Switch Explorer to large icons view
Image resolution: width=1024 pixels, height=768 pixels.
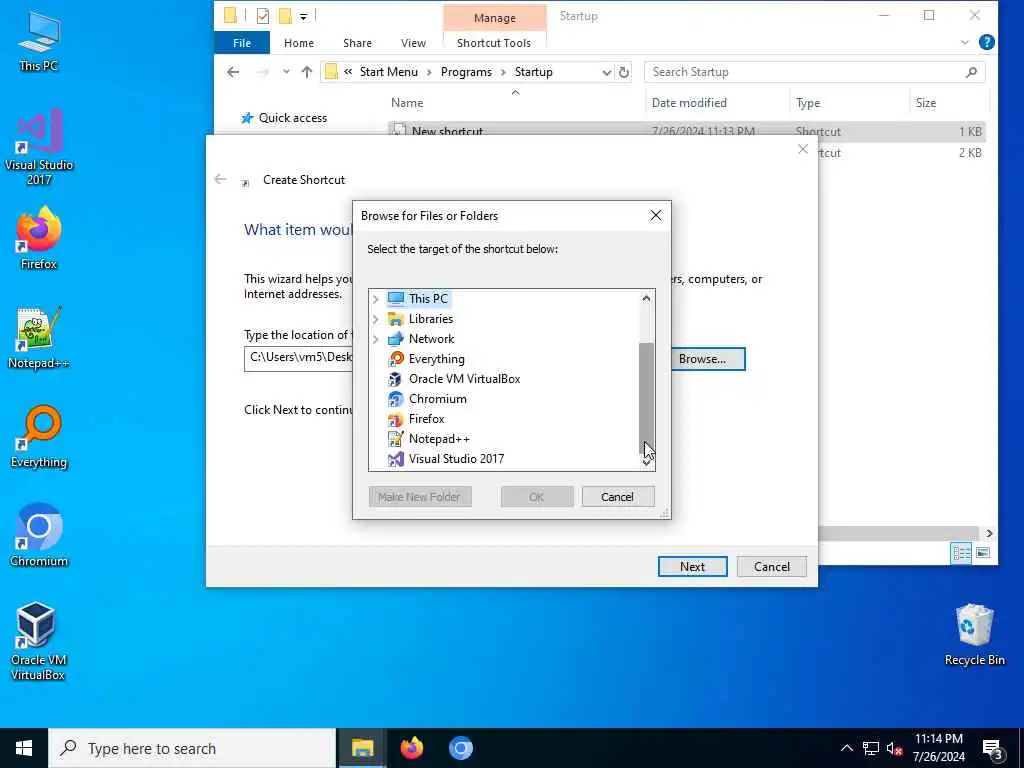983,553
